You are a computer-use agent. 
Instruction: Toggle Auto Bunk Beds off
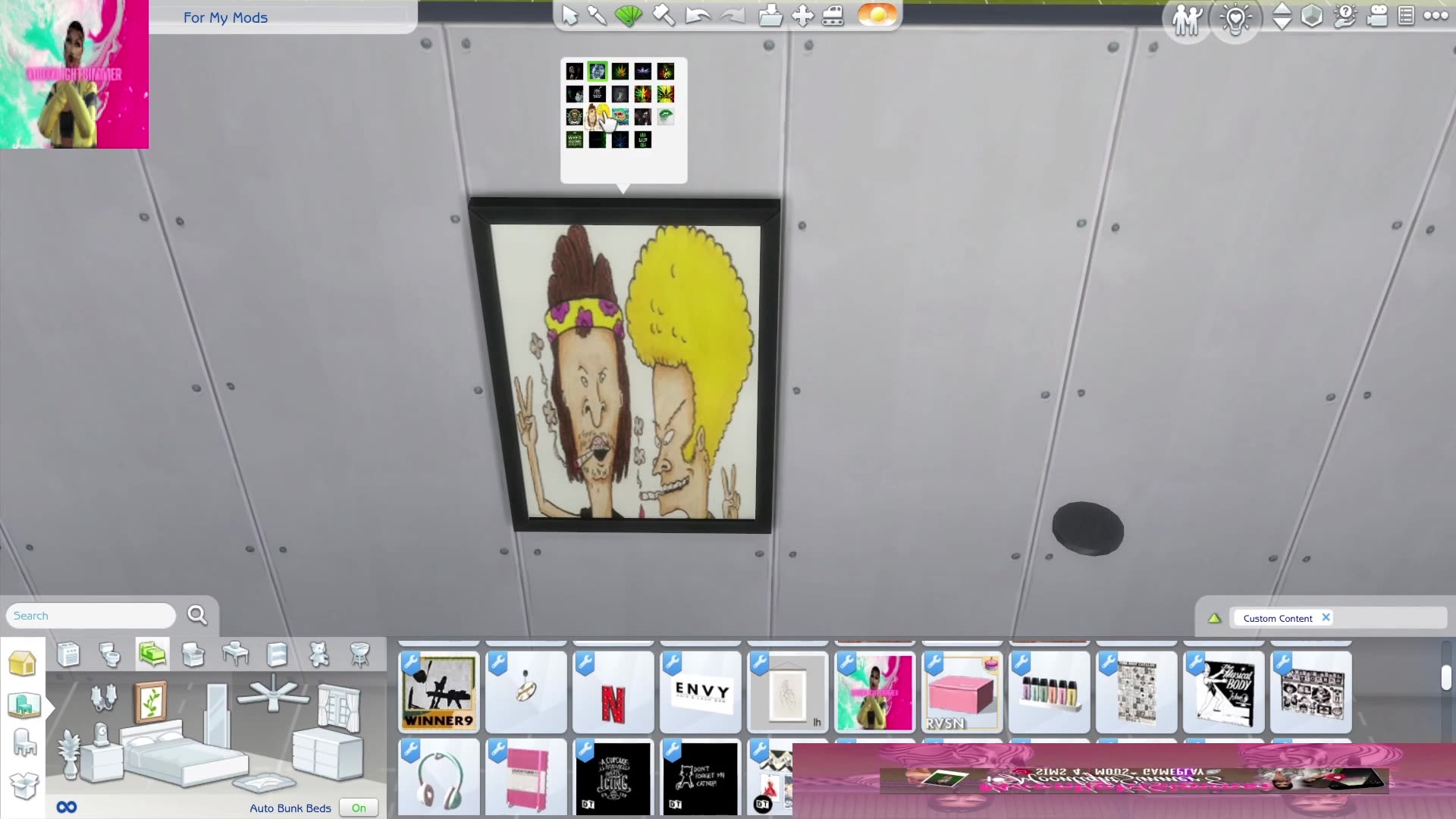click(x=358, y=807)
